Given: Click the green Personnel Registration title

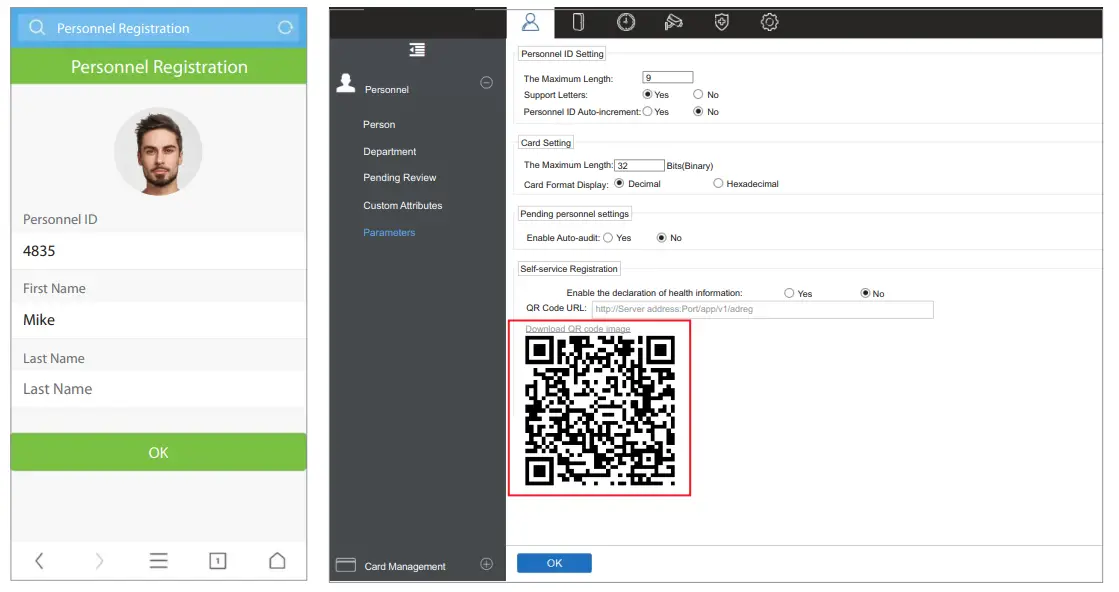Looking at the screenshot, I should click(158, 66).
